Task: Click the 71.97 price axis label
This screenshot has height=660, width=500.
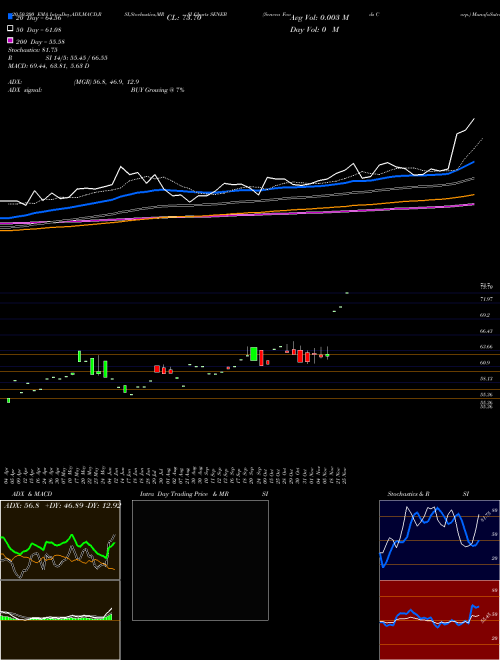Action: [x=486, y=299]
